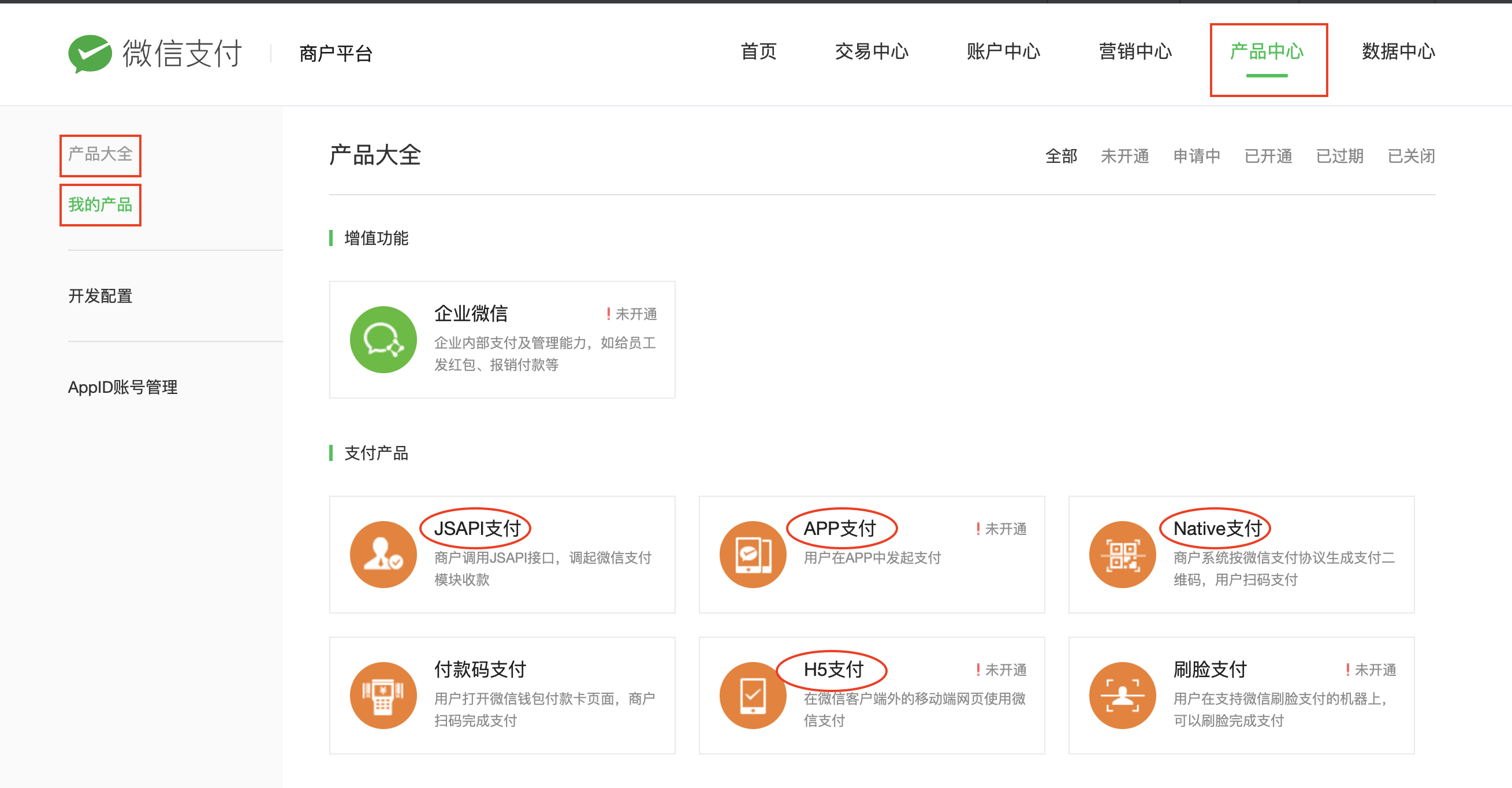Viewport: 1512px width, 788px height.
Task: Click the 企业内部支付及管理能力 description text
Action: point(545,354)
